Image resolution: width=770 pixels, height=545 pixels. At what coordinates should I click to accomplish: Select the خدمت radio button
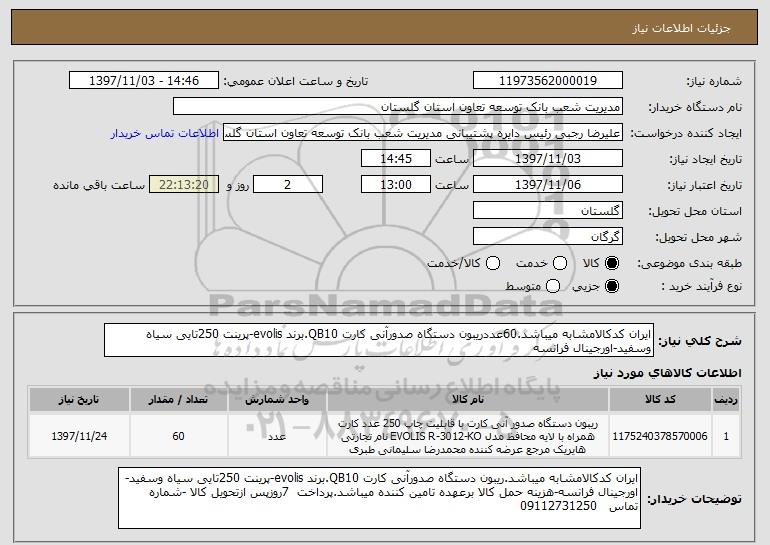560,263
